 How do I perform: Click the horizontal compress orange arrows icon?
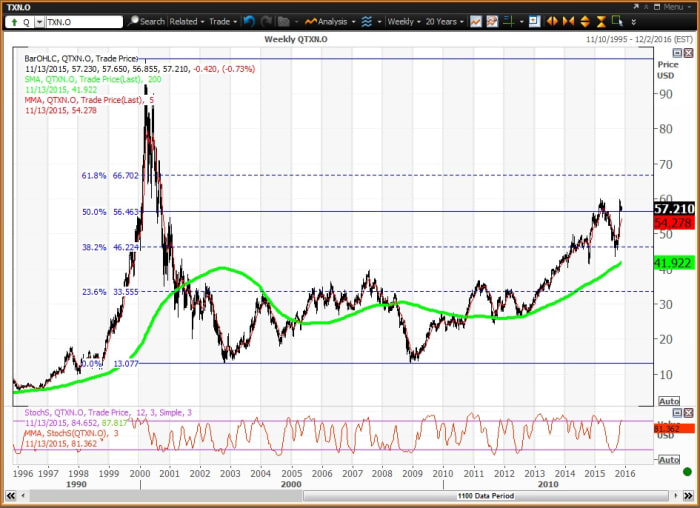[567, 21]
